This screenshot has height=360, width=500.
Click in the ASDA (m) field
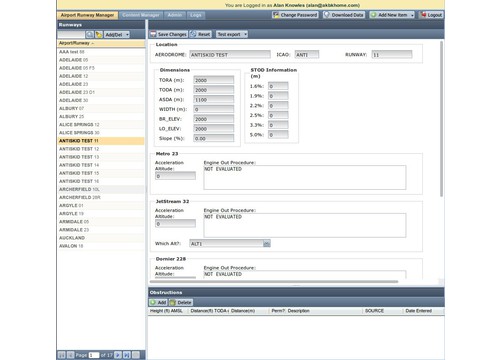click(214, 100)
